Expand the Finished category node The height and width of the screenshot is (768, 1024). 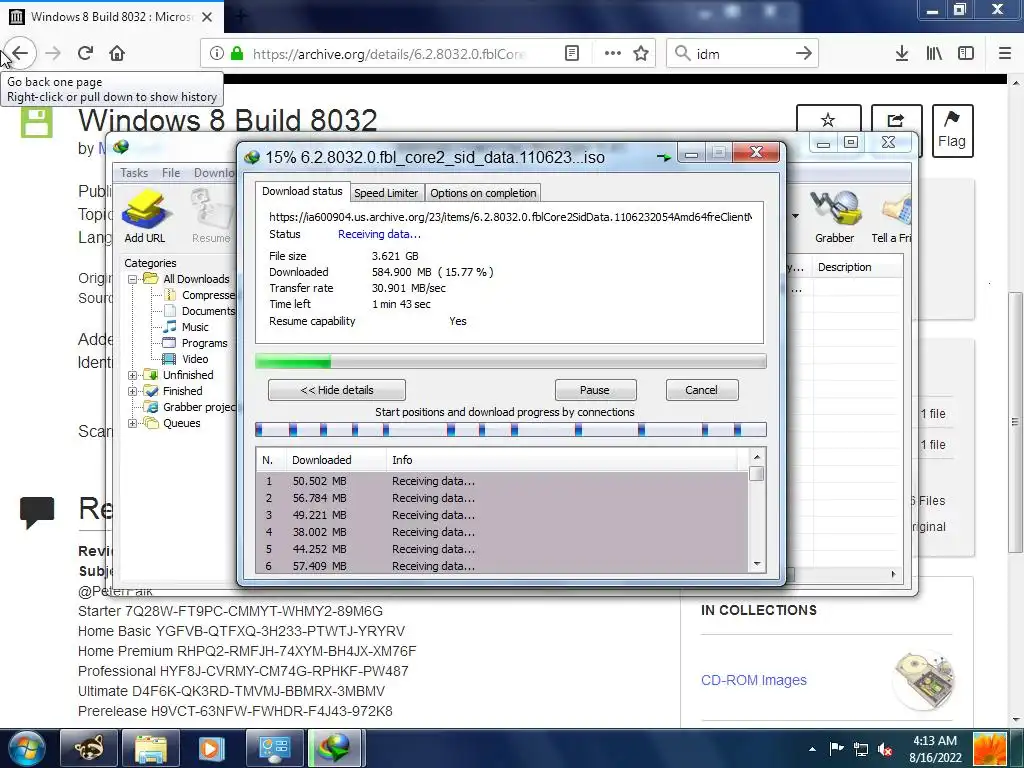coord(133,391)
